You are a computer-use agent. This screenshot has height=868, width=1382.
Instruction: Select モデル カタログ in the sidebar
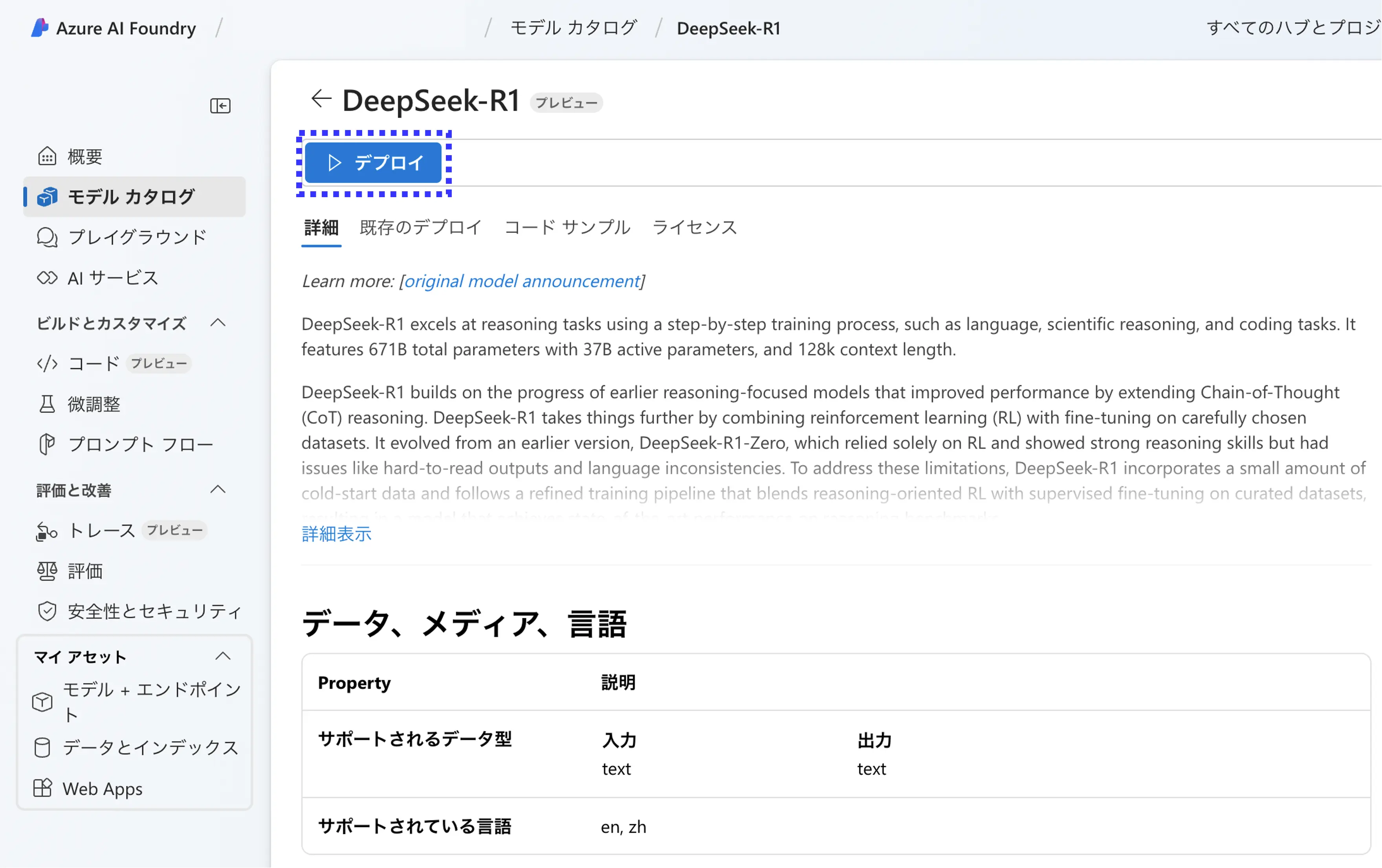tap(134, 197)
